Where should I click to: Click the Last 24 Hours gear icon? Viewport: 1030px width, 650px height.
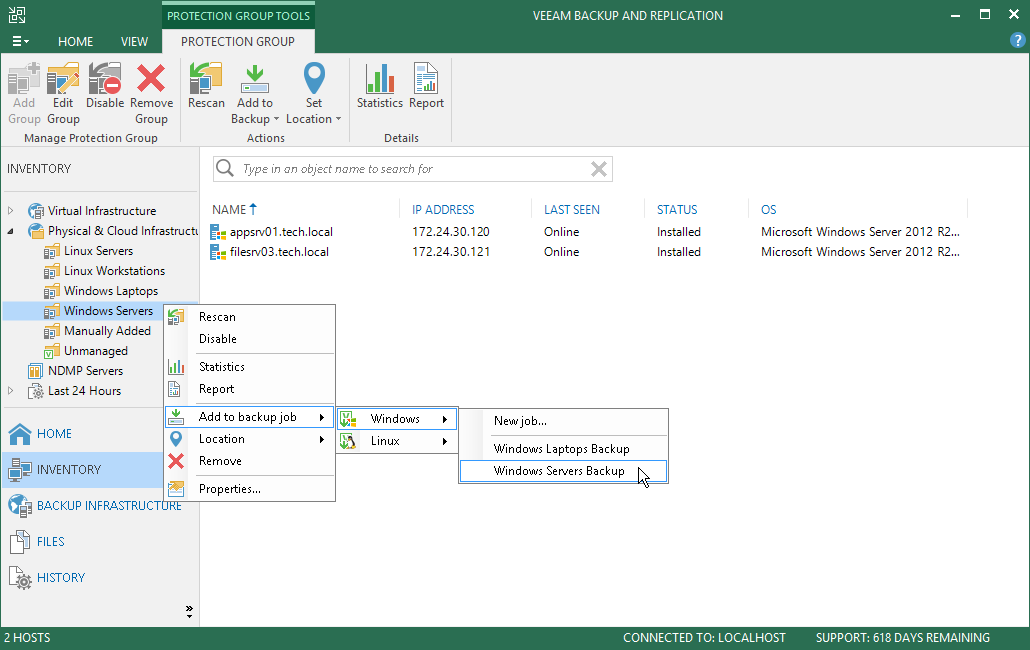coord(35,391)
